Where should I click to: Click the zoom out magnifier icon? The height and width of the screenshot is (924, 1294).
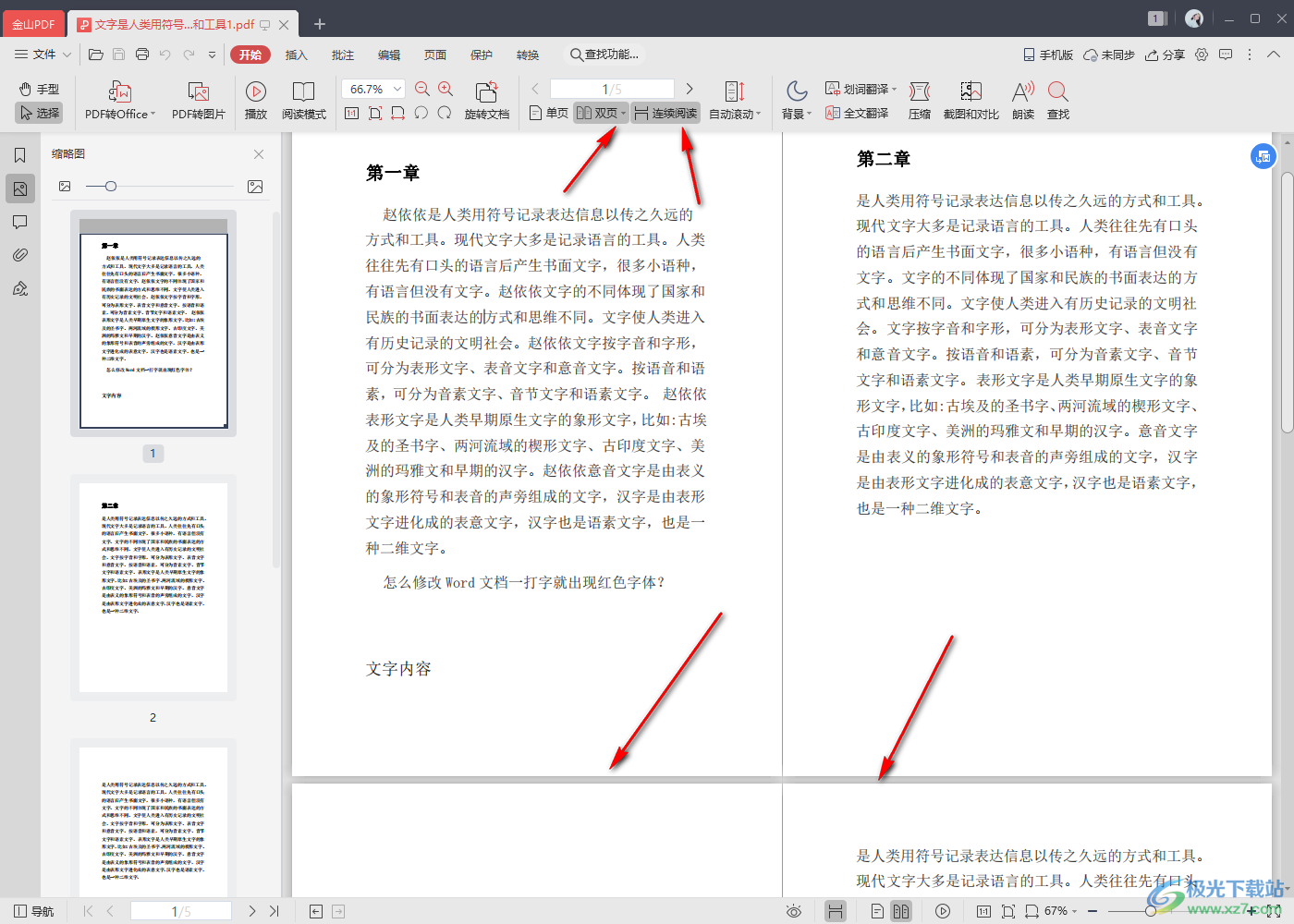point(422,89)
